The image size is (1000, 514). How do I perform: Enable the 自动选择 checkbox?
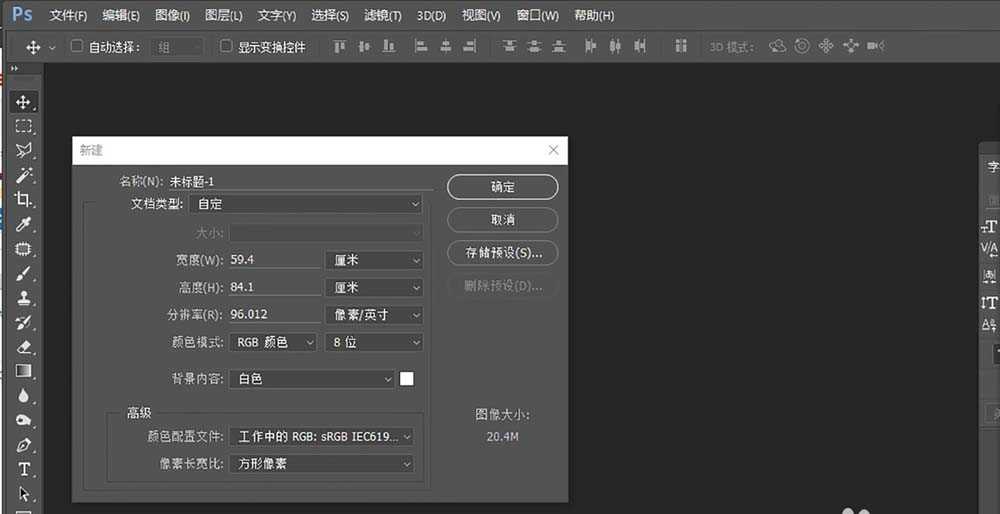point(77,47)
